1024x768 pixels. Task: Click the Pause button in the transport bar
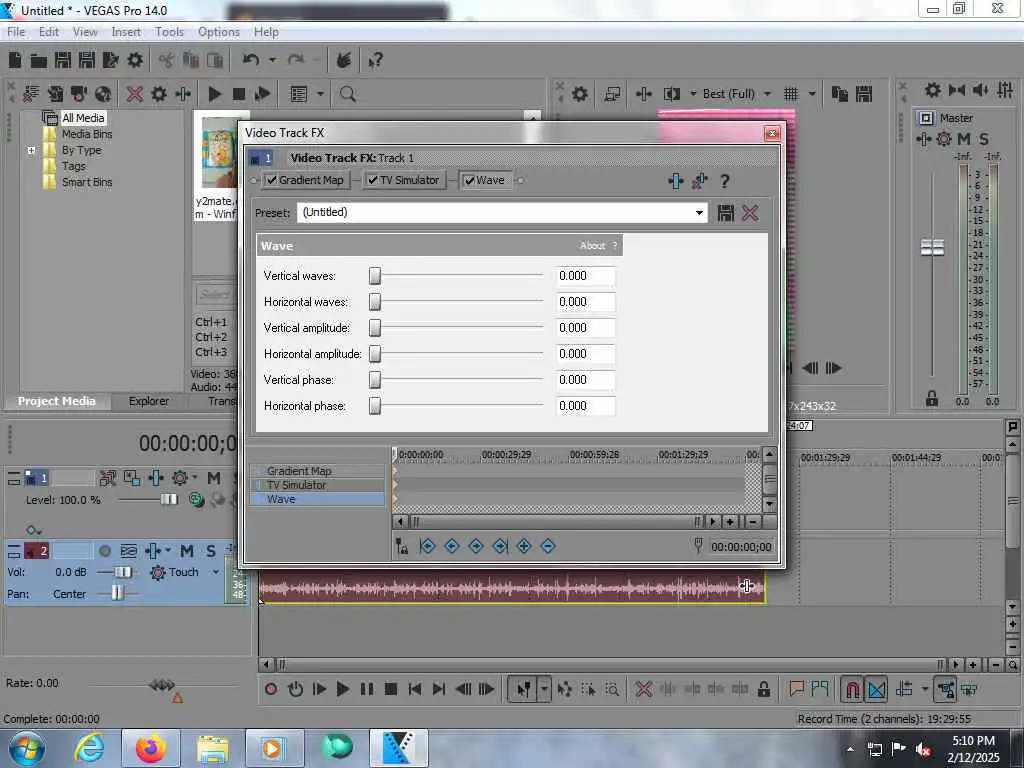[x=367, y=689]
